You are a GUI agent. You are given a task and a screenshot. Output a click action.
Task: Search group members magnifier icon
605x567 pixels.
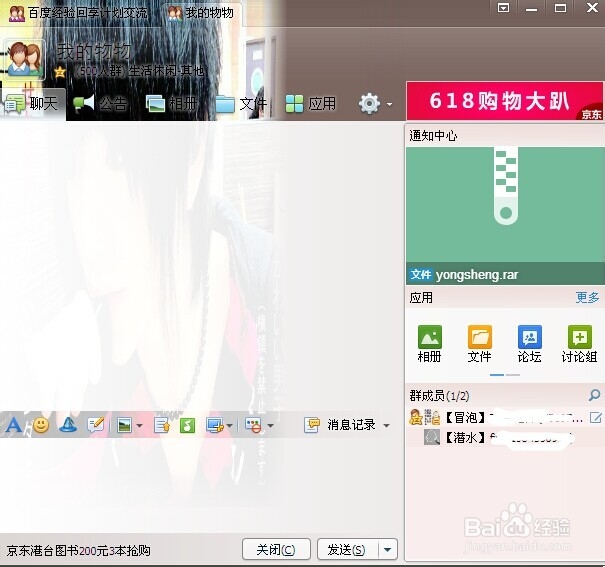(594, 395)
